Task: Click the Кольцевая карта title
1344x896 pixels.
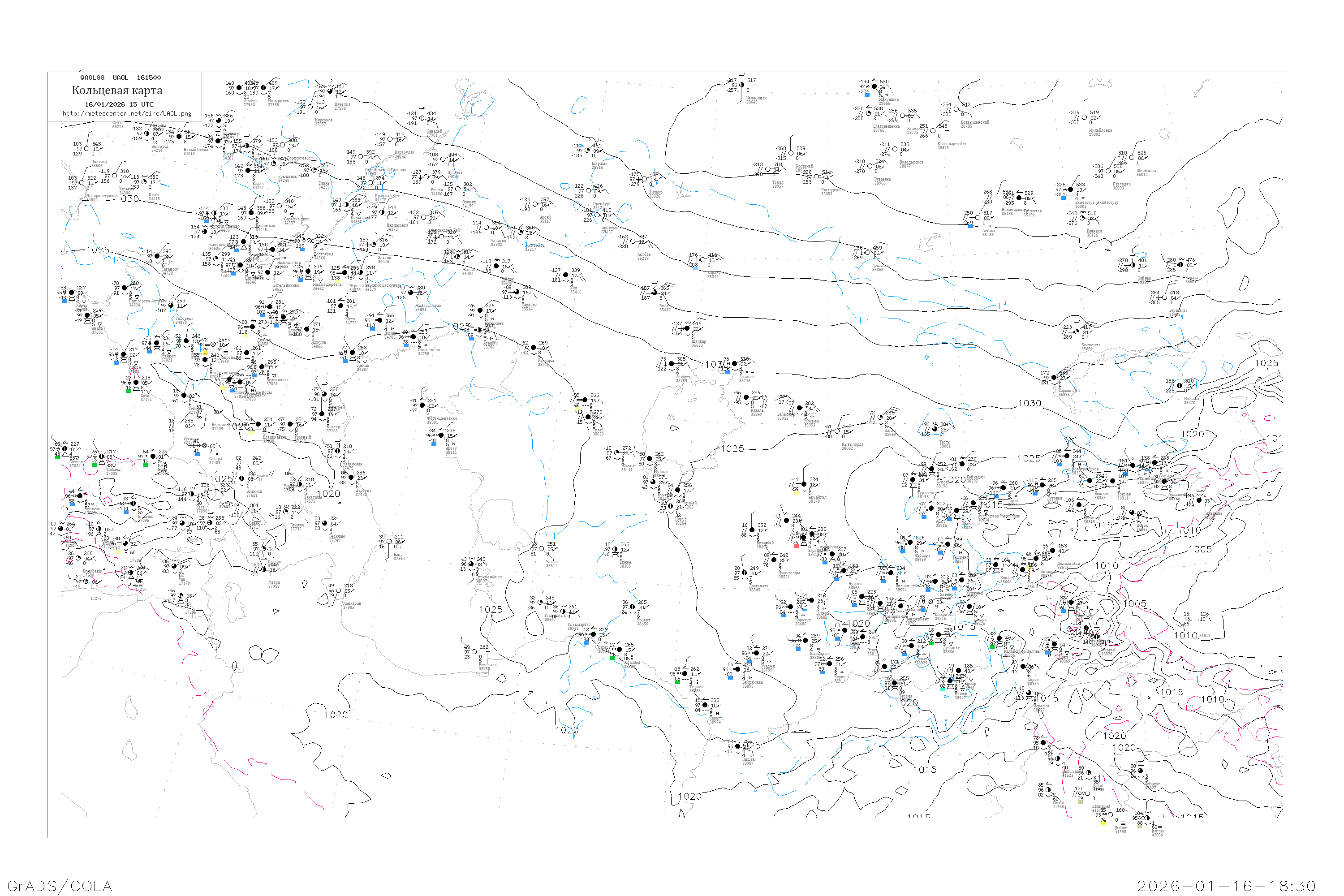Action: pyautogui.click(x=117, y=90)
